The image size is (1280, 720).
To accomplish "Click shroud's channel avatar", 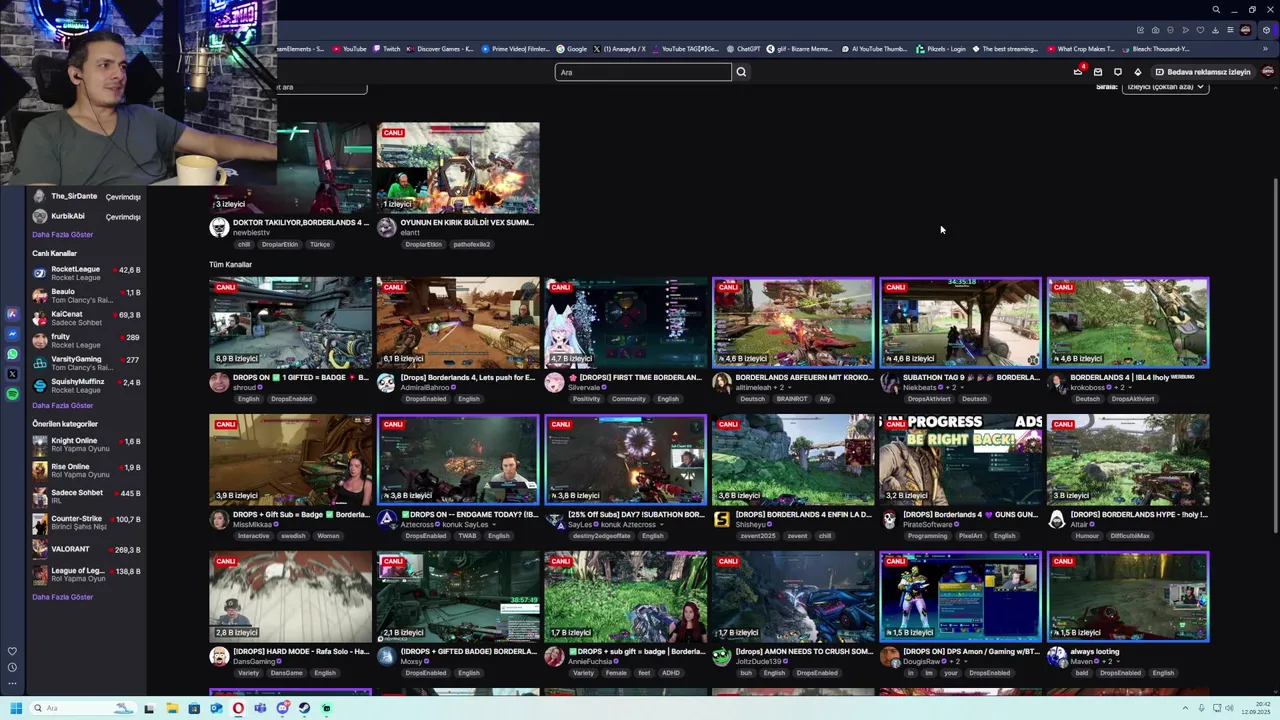I will click(218, 383).
